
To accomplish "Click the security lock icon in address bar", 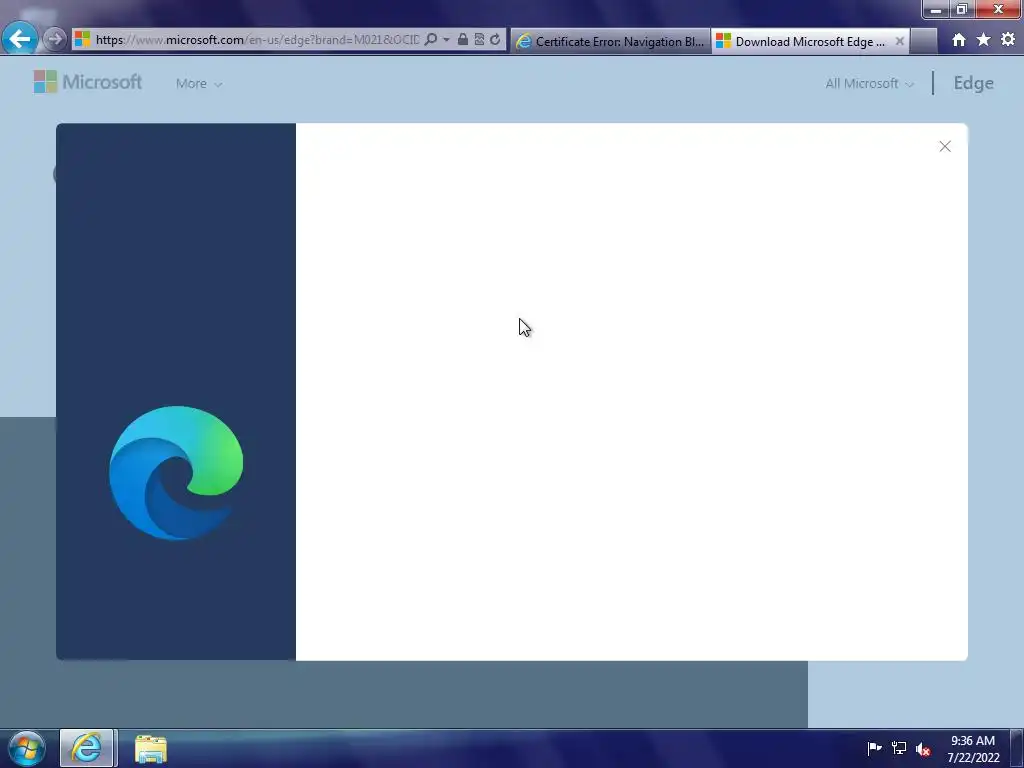I will point(462,39).
